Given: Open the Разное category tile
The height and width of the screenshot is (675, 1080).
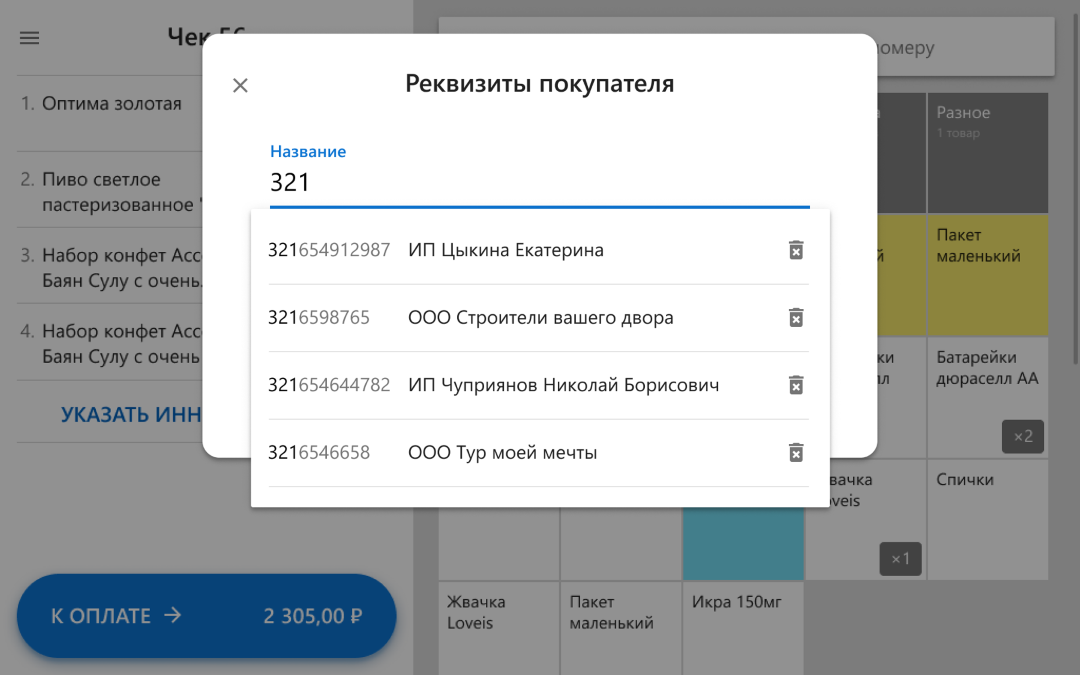Looking at the screenshot, I should click(x=987, y=152).
